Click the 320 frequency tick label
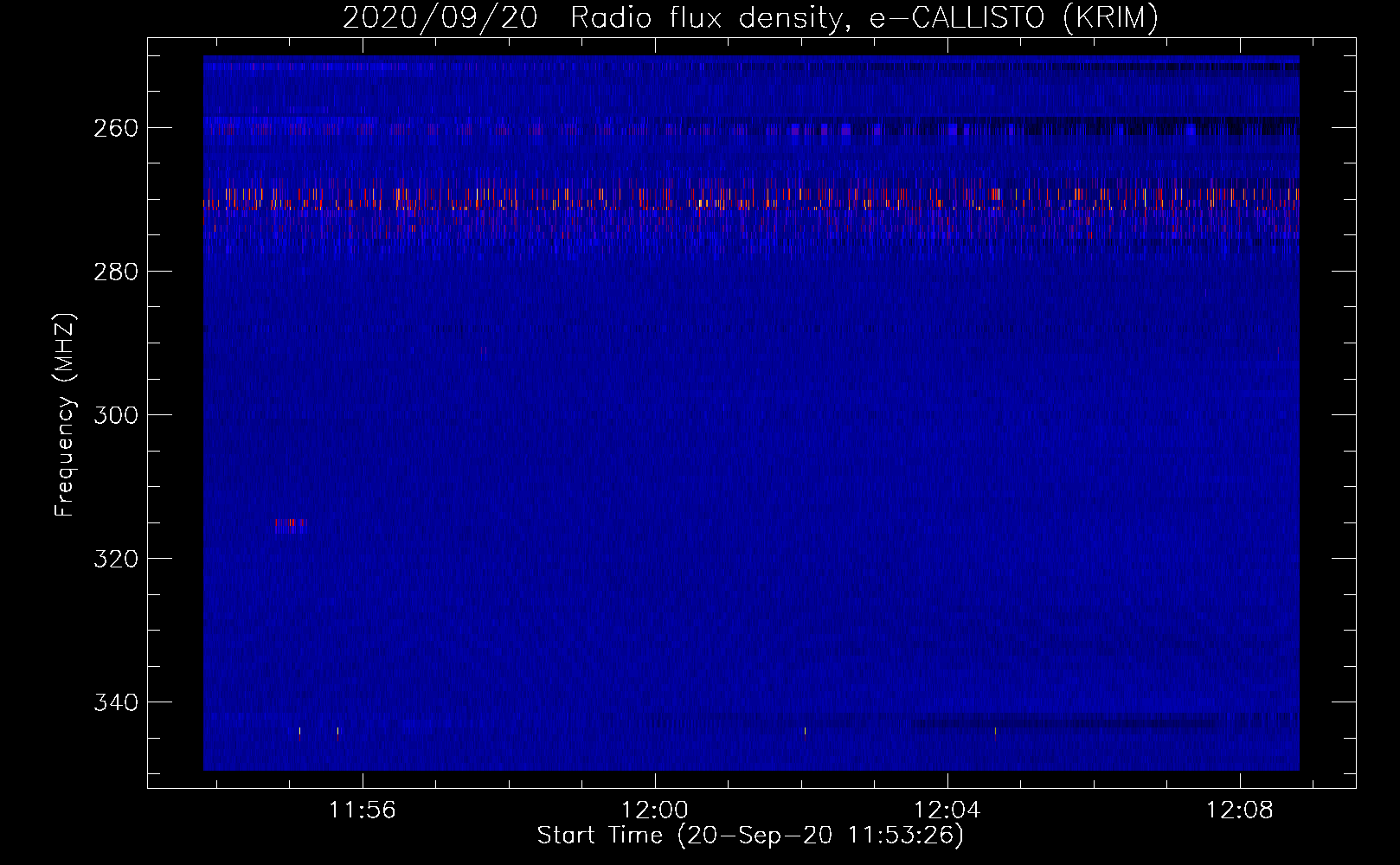The height and width of the screenshot is (865, 1400). click(x=116, y=559)
